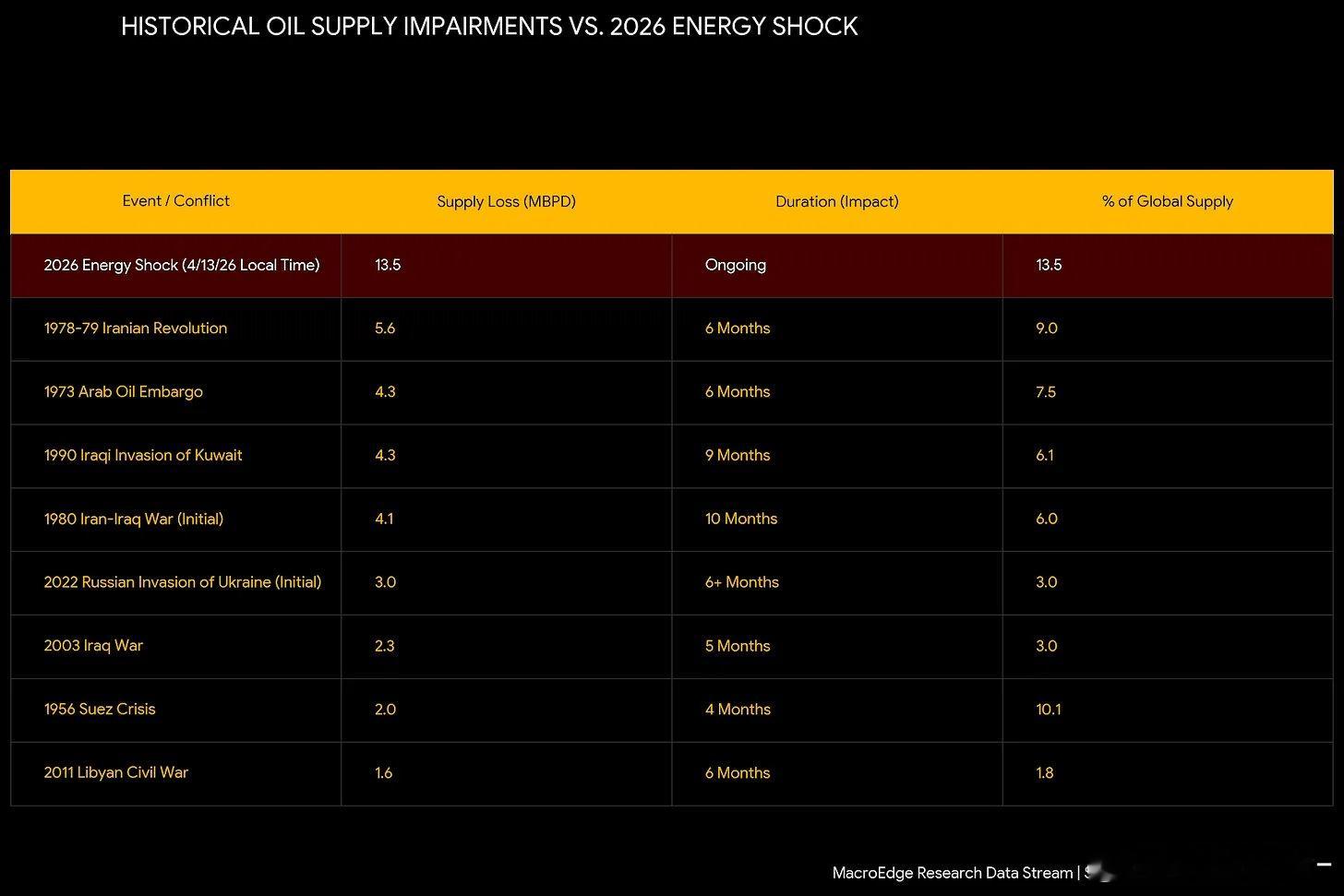Screen dimensions: 1344x896
Task: Click the global supply value 9.0
Action: pyautogui.click(x=1047, y=329)
